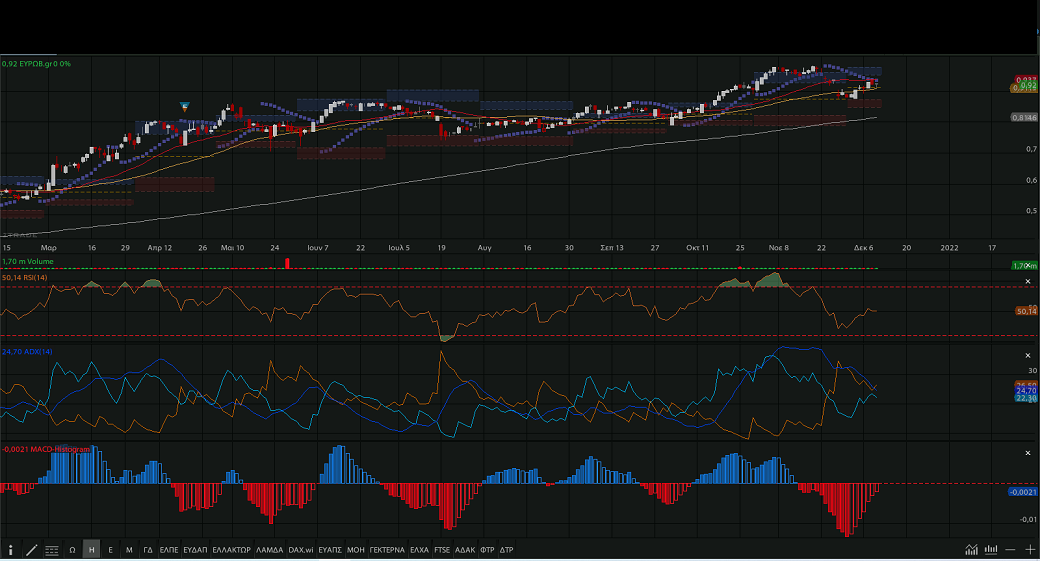This screenshot has height=561, width=1041.
Task: Click the Ιουν 7 date axis label
Action: point(317,248)
